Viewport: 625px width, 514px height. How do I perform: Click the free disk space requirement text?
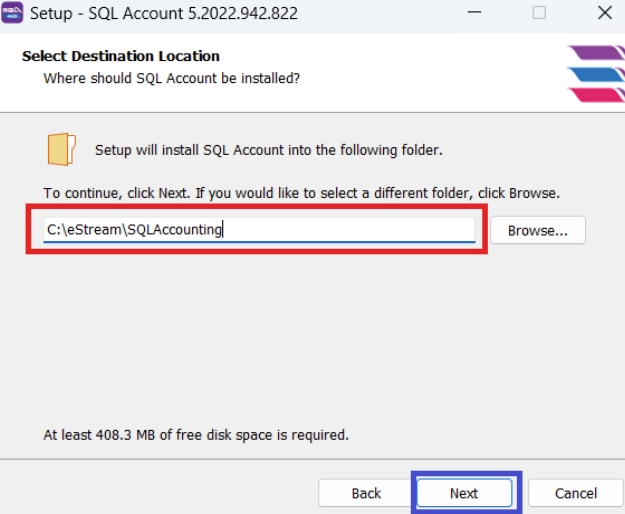(x=196, y=435)
